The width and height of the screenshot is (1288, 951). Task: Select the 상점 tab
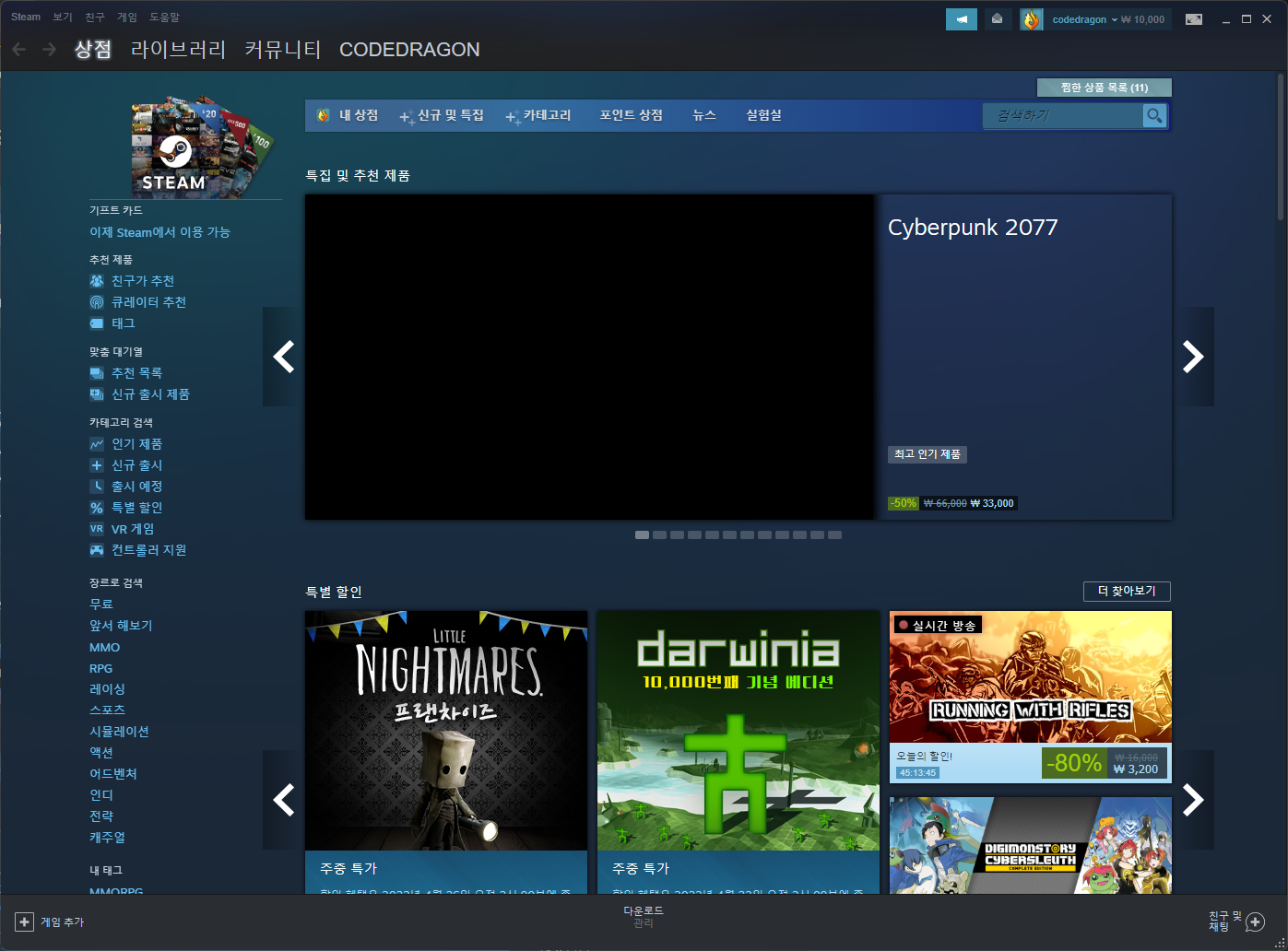coord(92,50)
